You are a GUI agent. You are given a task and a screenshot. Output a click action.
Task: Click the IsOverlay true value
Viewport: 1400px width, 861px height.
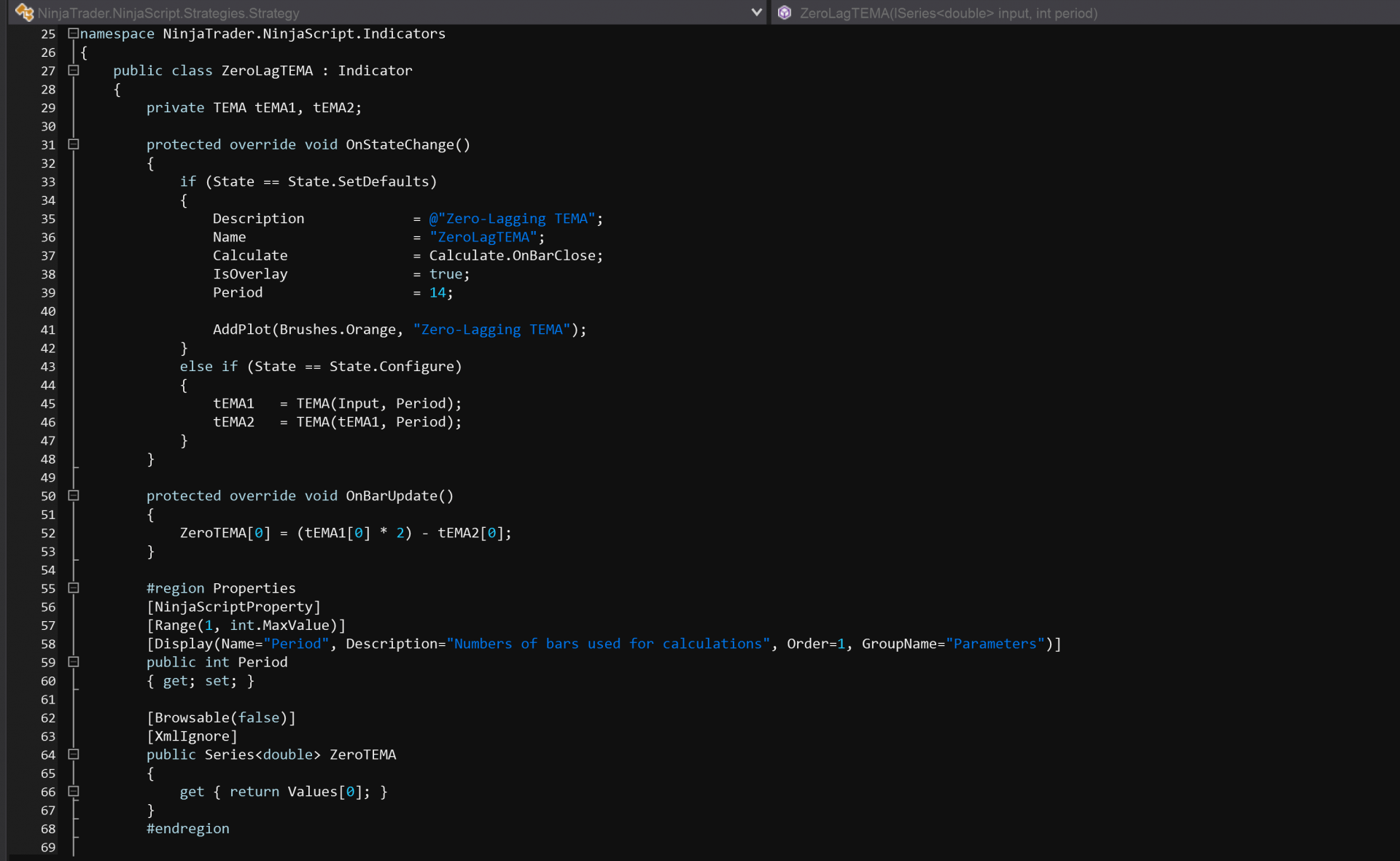click(446, 274)
